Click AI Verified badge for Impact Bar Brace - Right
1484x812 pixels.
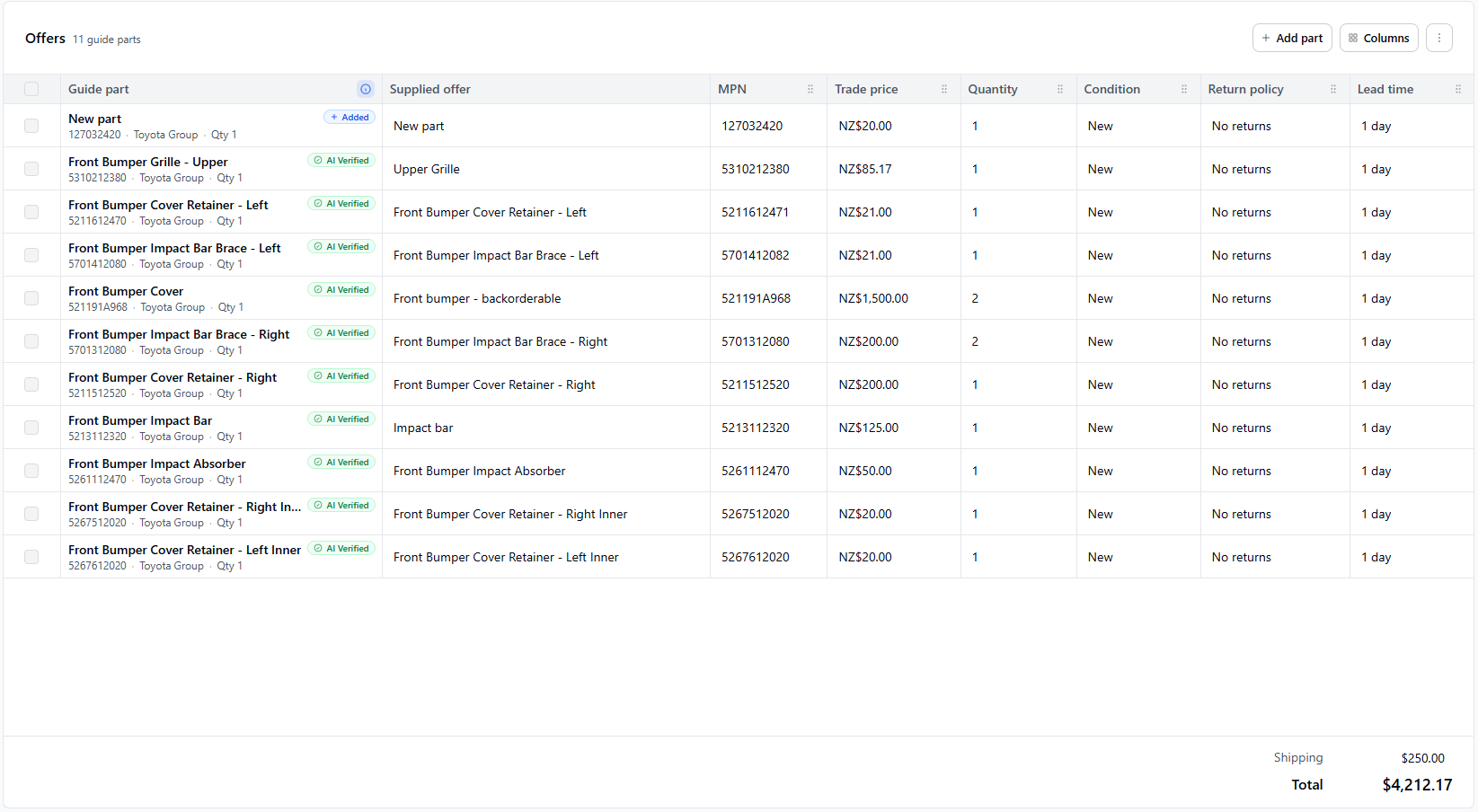(x=341, y=332)
